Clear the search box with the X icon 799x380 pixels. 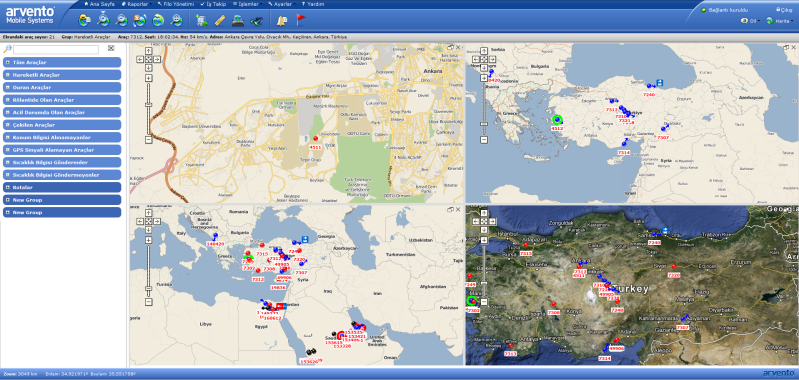coord(111,48)
